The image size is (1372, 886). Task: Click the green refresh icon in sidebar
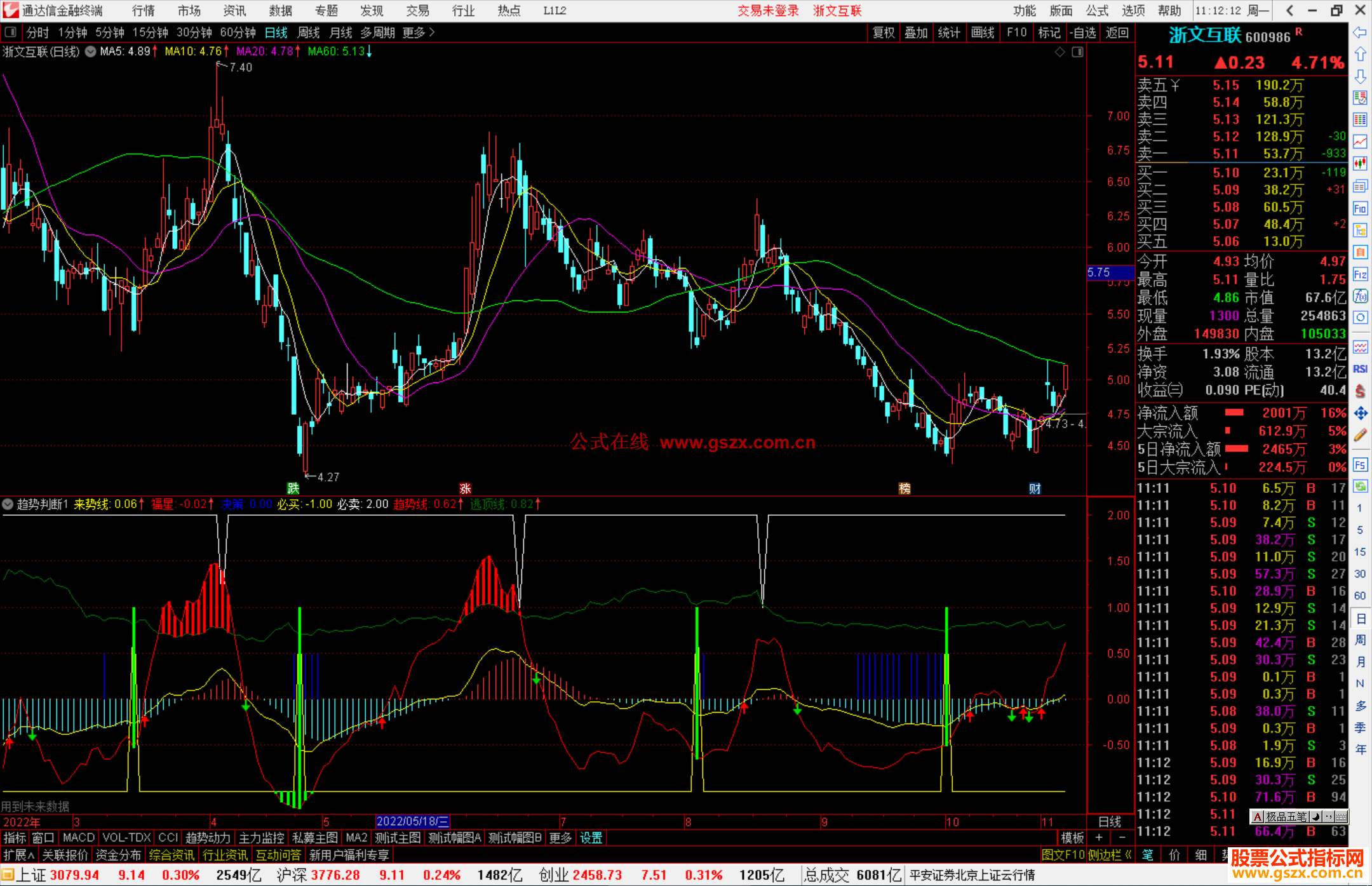coord(1360,487)
